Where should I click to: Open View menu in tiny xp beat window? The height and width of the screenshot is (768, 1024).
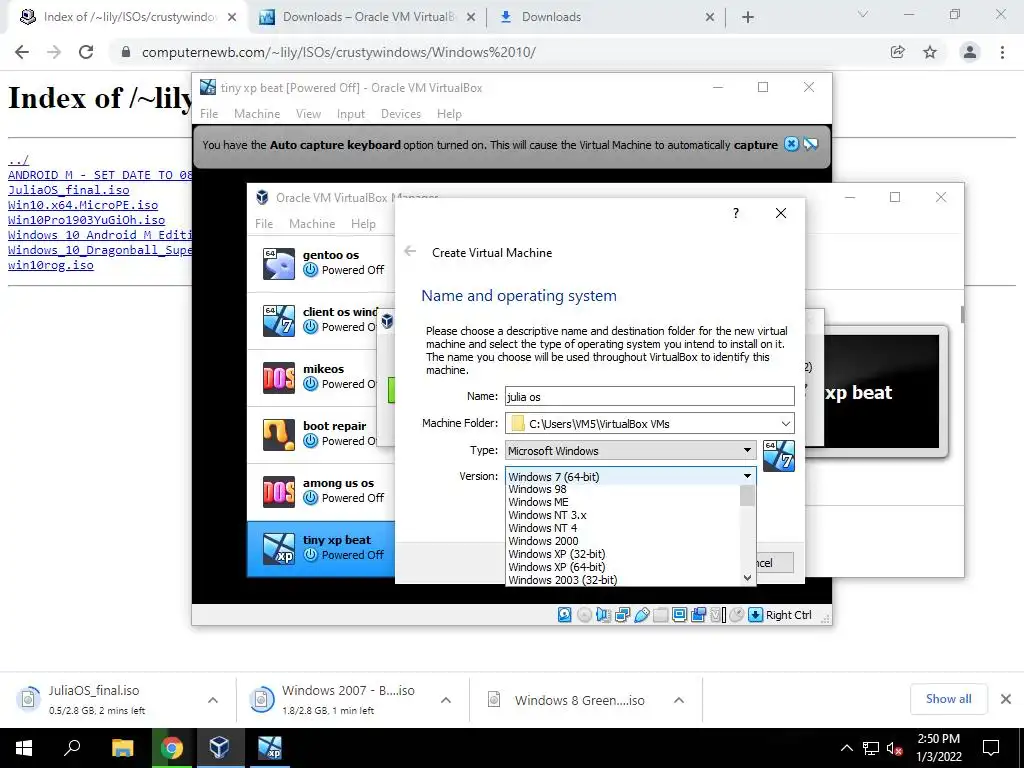point(308,114)
